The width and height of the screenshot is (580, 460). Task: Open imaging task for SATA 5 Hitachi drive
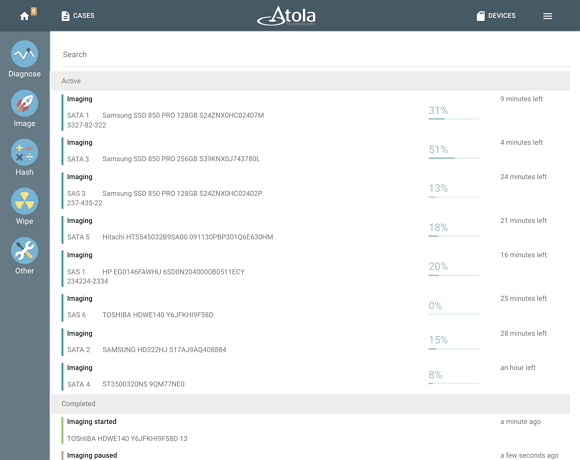(315, 229)
